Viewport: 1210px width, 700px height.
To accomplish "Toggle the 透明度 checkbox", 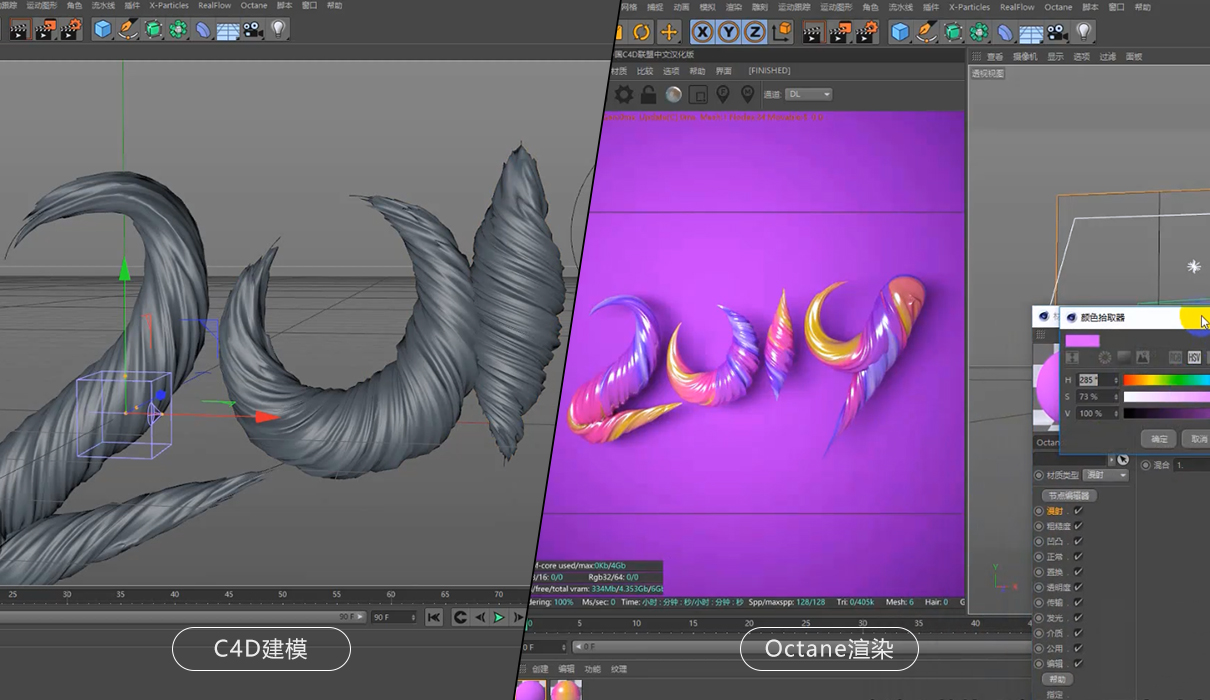I will tap(1078, 587).
